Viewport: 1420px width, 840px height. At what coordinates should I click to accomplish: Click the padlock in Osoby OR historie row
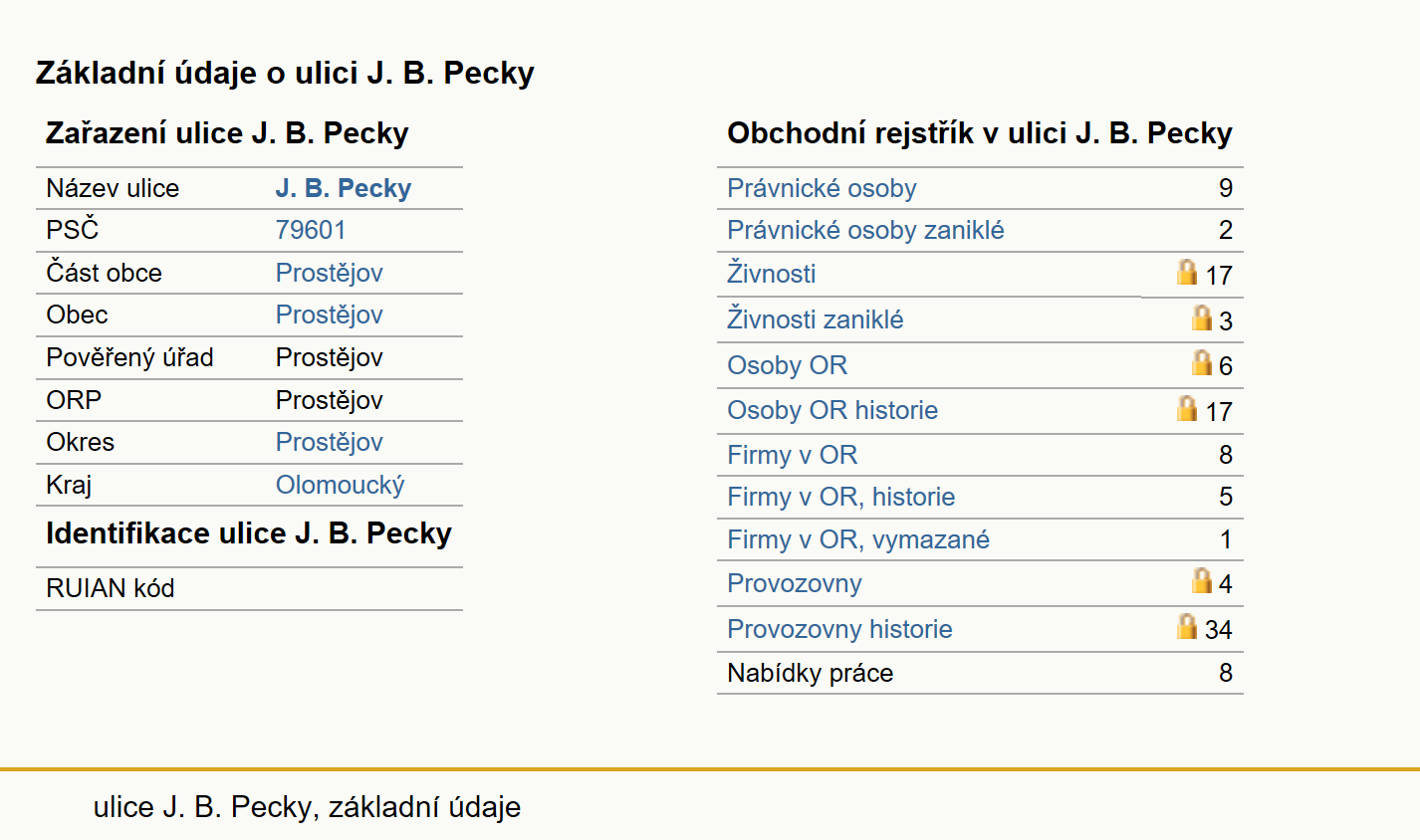click(1186, 408)
